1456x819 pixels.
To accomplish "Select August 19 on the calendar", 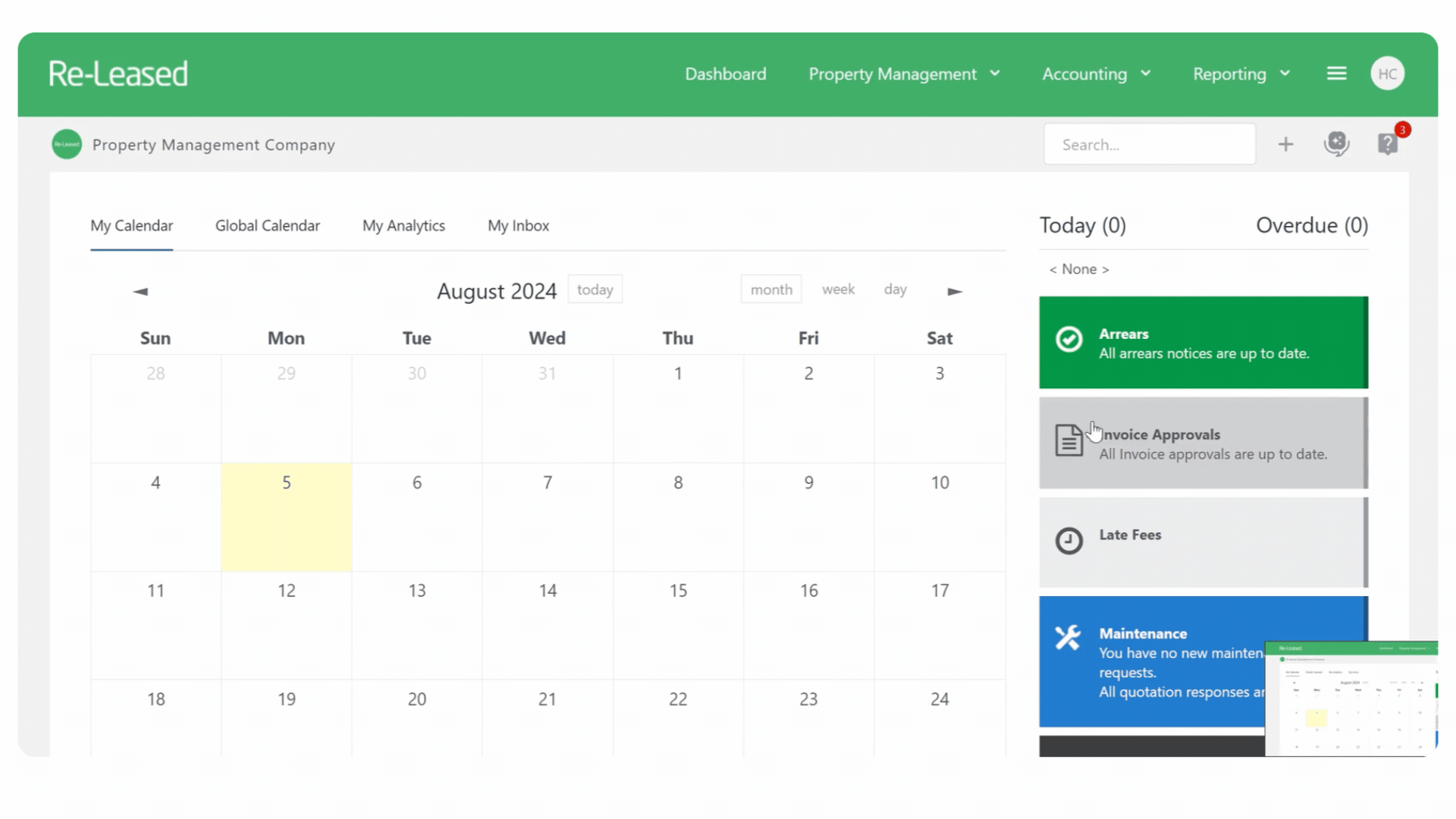I will 287,718.
